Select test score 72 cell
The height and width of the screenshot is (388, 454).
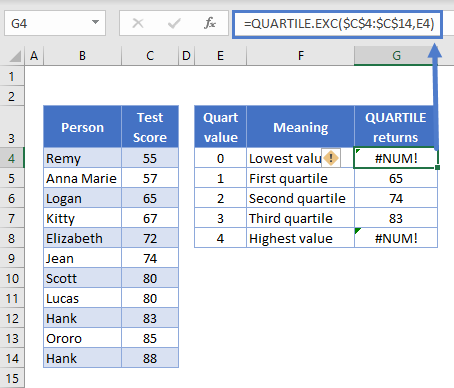pyautogui.click(x=150, y=238)
